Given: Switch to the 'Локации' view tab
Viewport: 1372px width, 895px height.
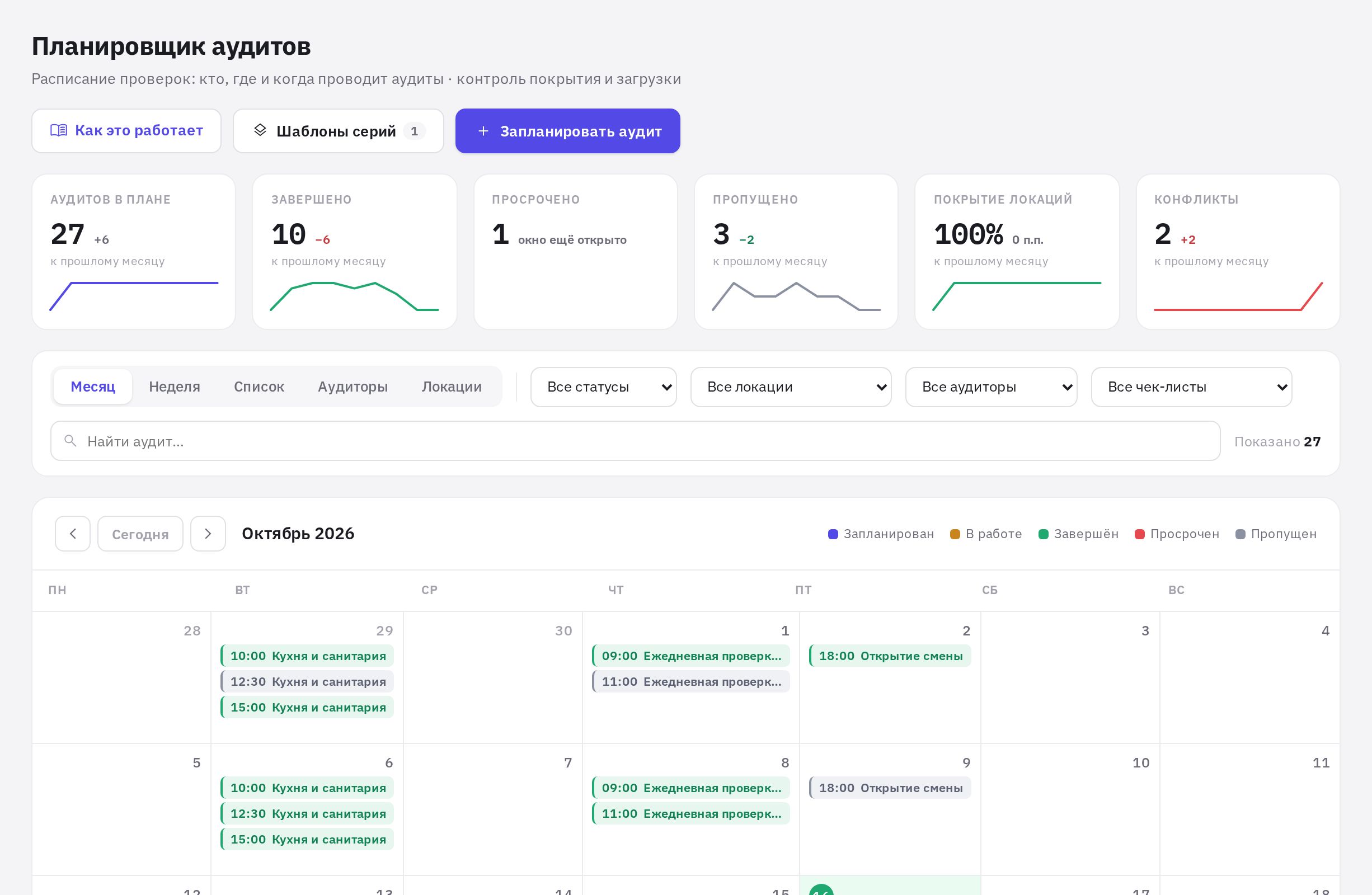Looking at the screenshot, I should coord(452,387).
